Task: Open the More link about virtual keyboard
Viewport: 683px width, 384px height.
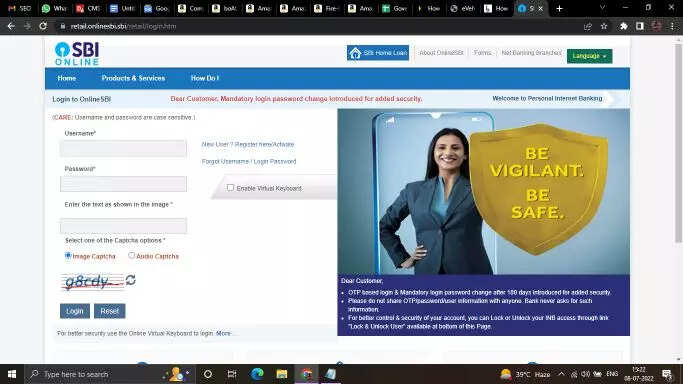Action: pos(223,333)
